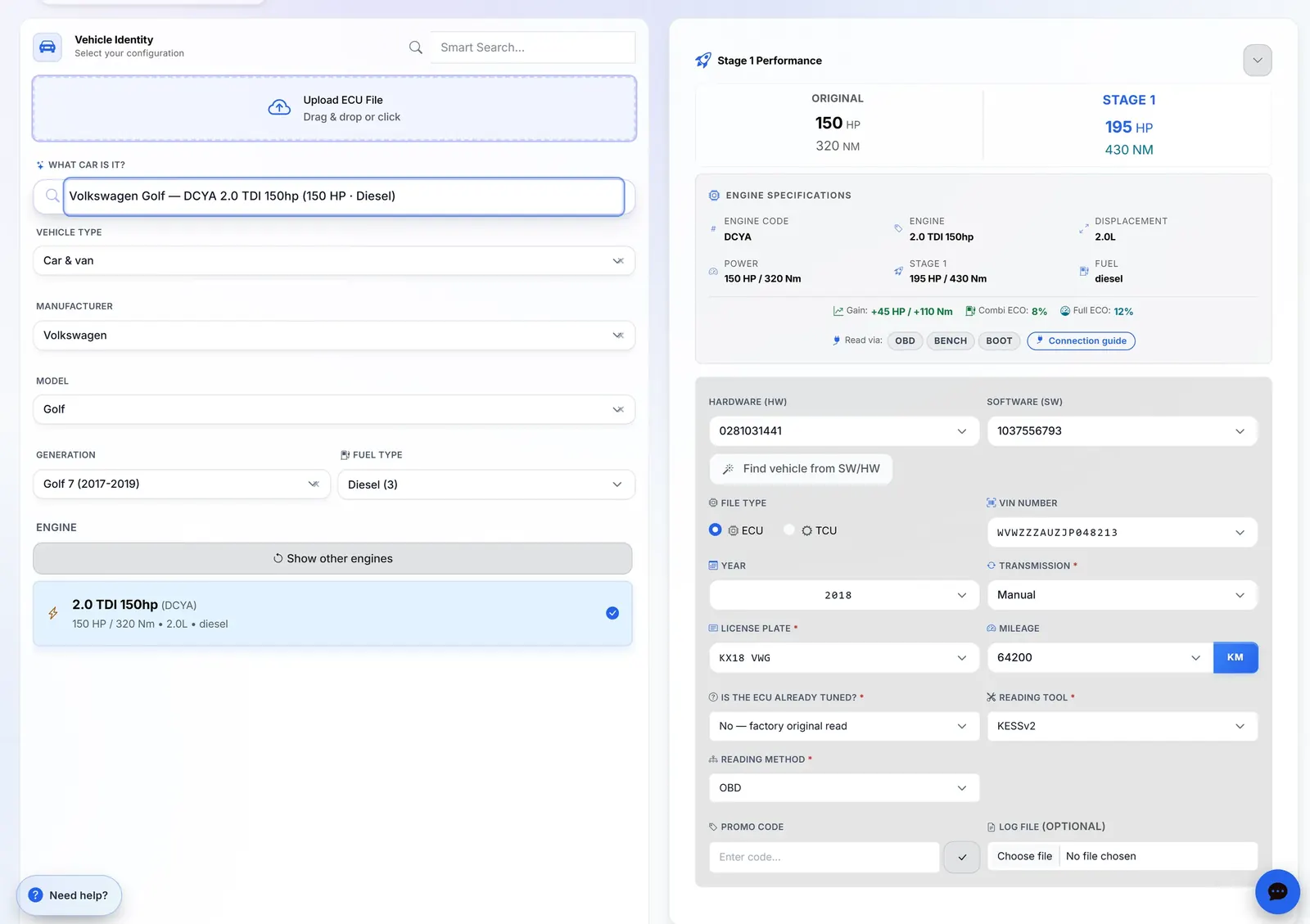Select the BOOT read method chip
Image resolution: width=1310 pixels, height=924 pixels.
pos(999,340)
